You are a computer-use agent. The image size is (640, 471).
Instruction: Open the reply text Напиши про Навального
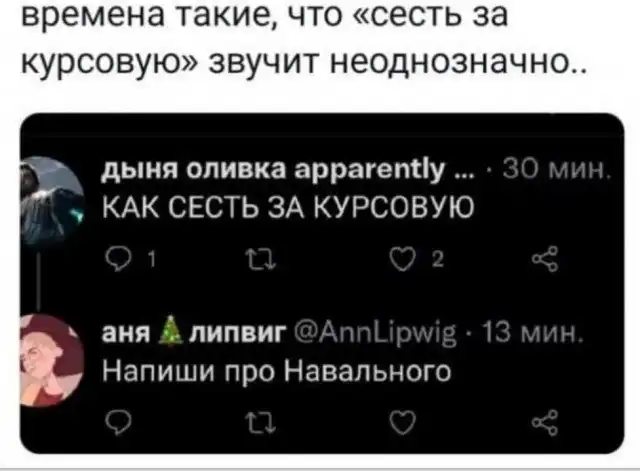pos(277,372)
